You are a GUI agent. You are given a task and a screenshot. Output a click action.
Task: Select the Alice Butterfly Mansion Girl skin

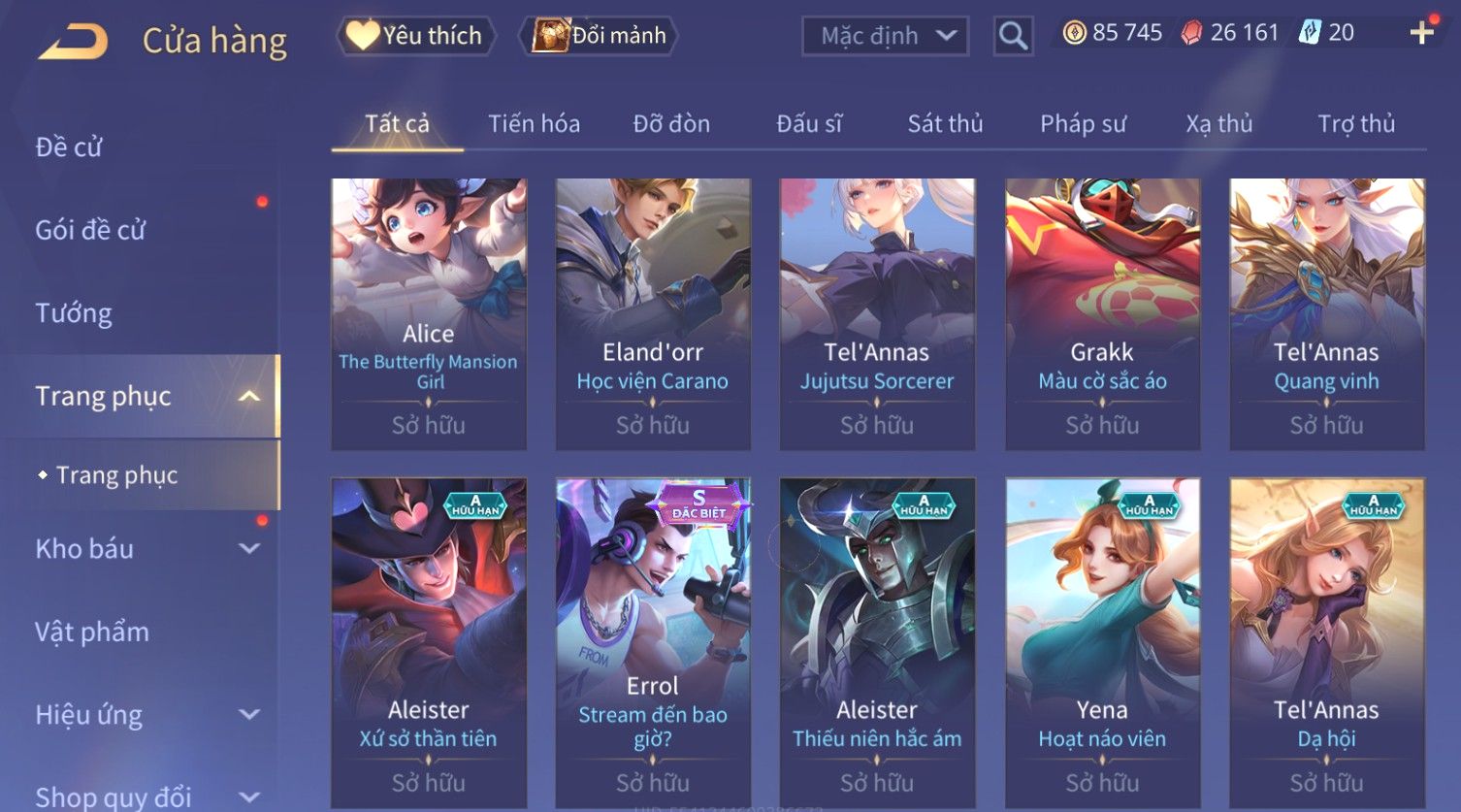click(x=429, y=313)
